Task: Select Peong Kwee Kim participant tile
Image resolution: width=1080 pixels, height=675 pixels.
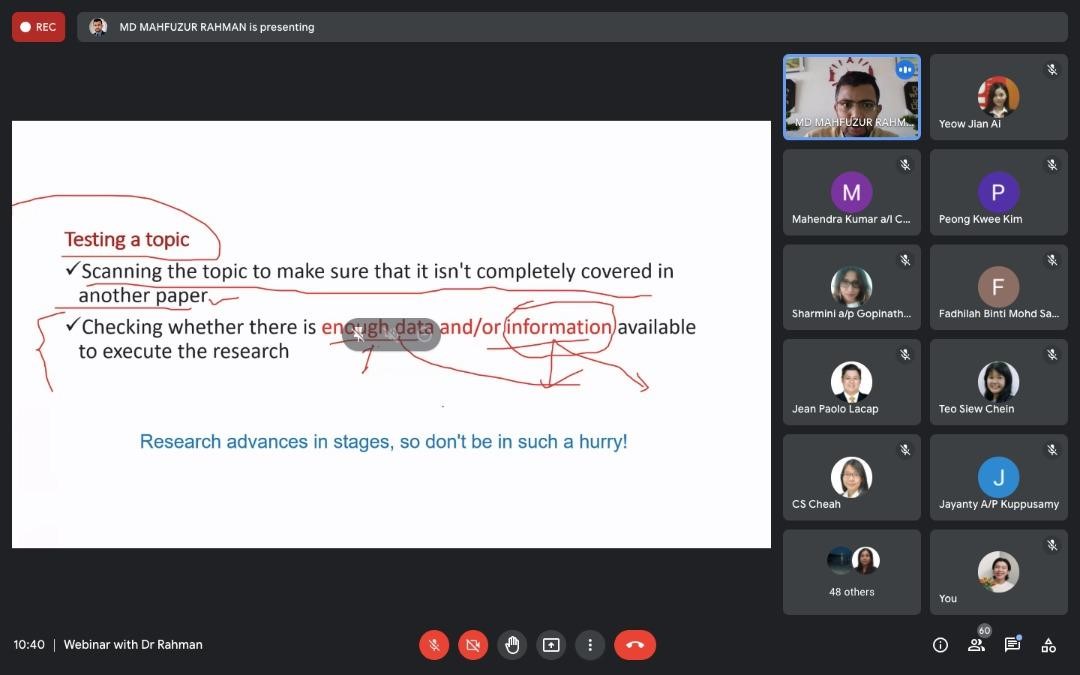Action: (998, 192)
